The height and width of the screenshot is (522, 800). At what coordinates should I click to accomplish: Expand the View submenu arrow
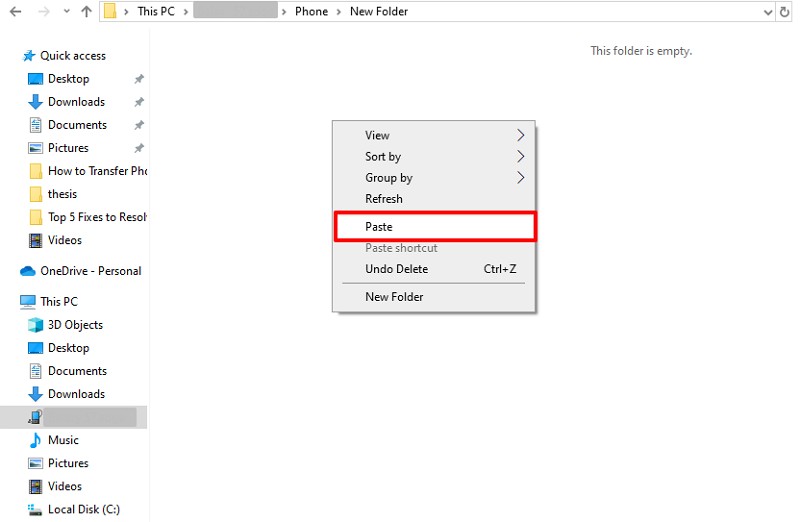point(520,135)
